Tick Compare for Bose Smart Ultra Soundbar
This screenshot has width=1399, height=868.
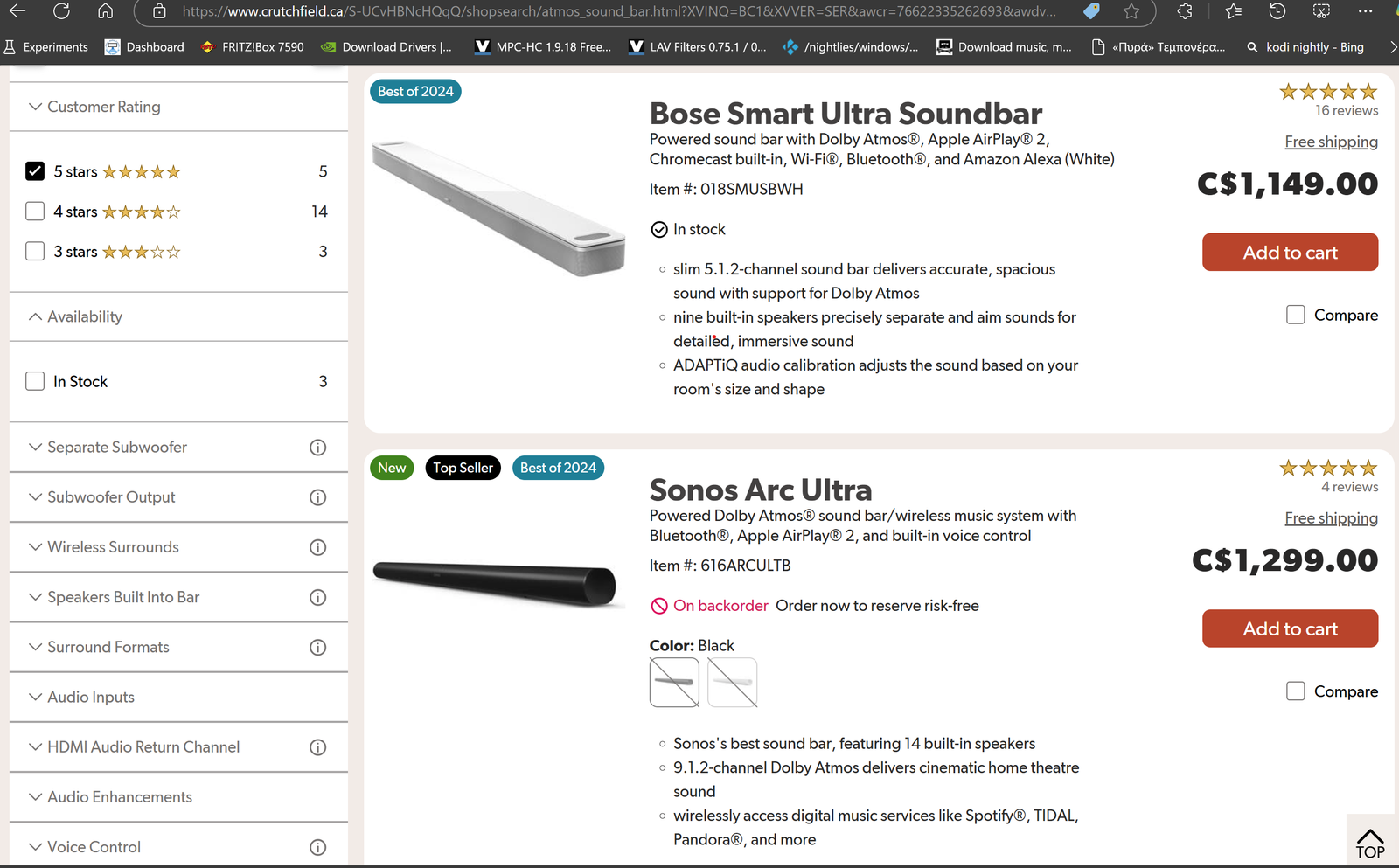tap(1295, 315)
